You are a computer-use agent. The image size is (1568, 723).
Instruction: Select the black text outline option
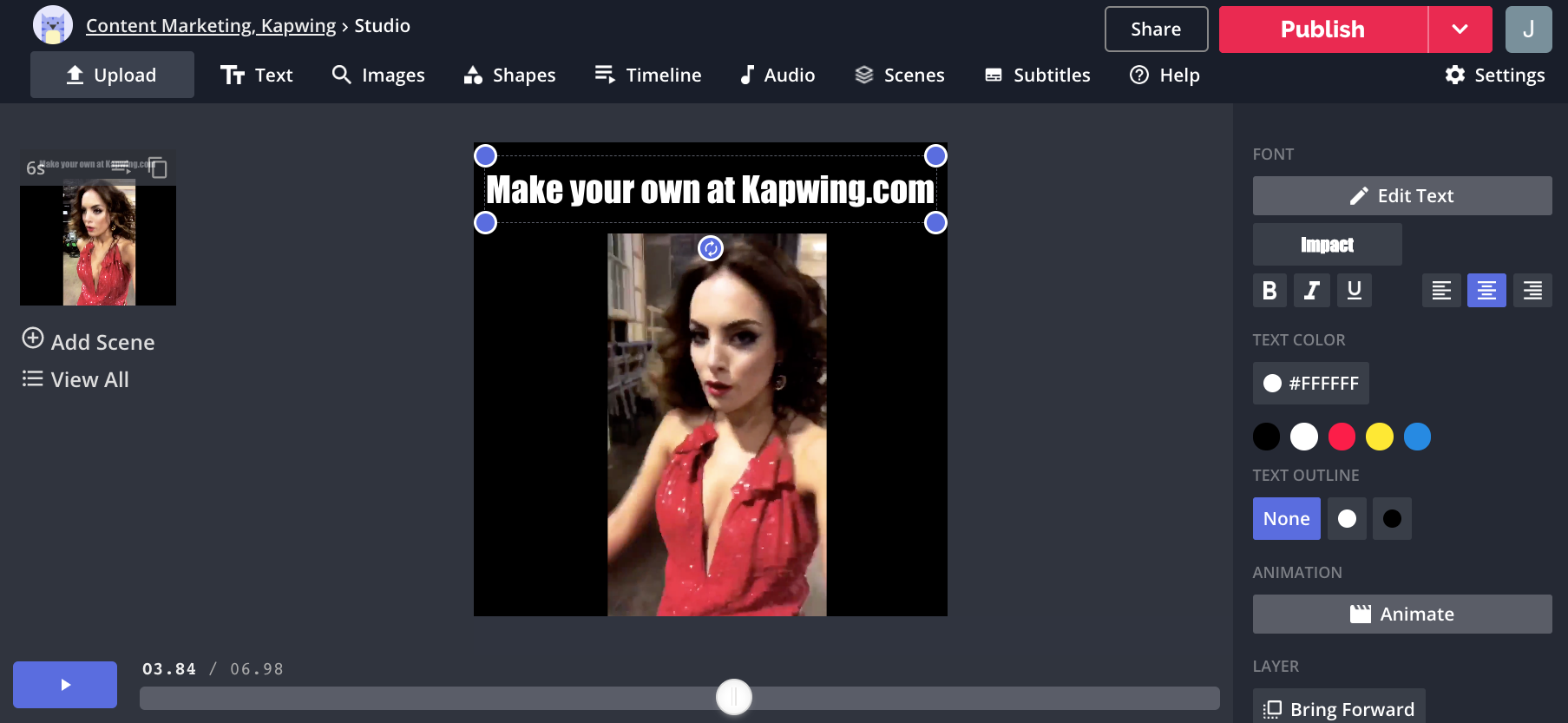[1391, 519]
